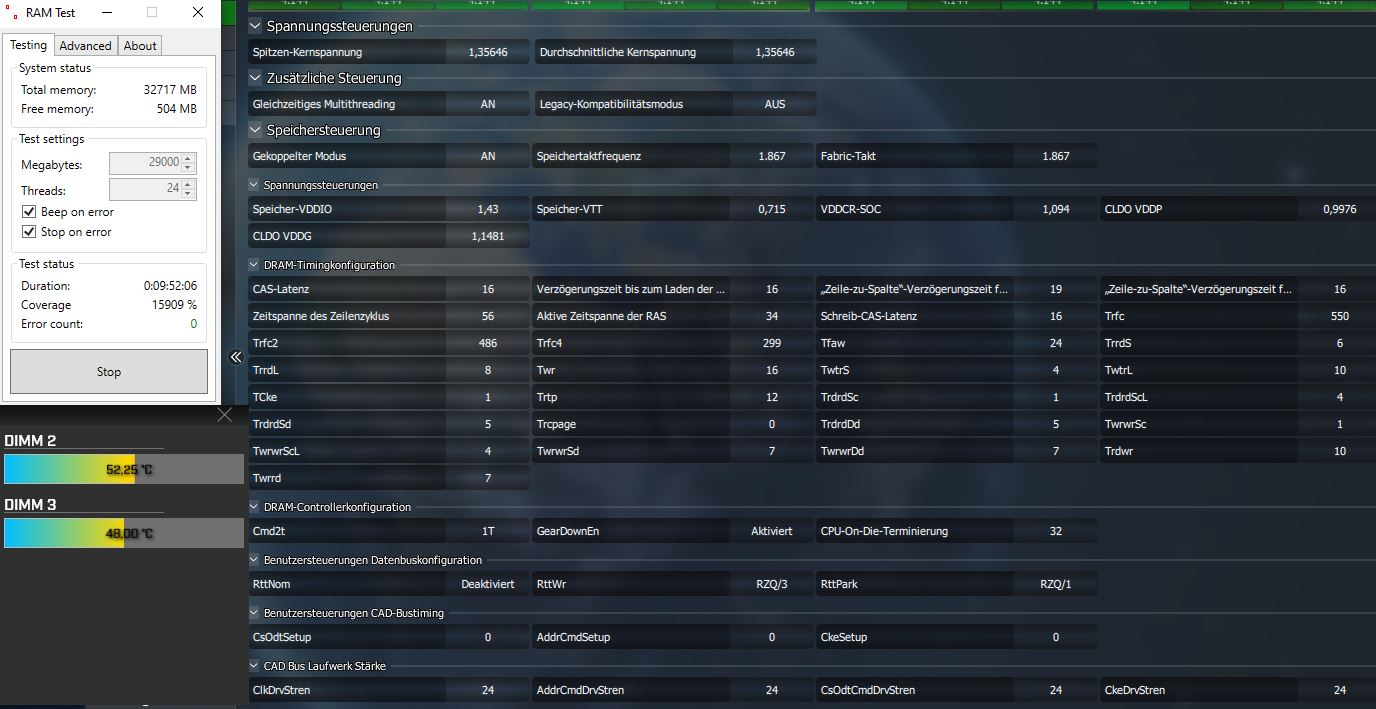Click the Trtp value 12
Screen dimensions: 1376x709
[772, 397]
